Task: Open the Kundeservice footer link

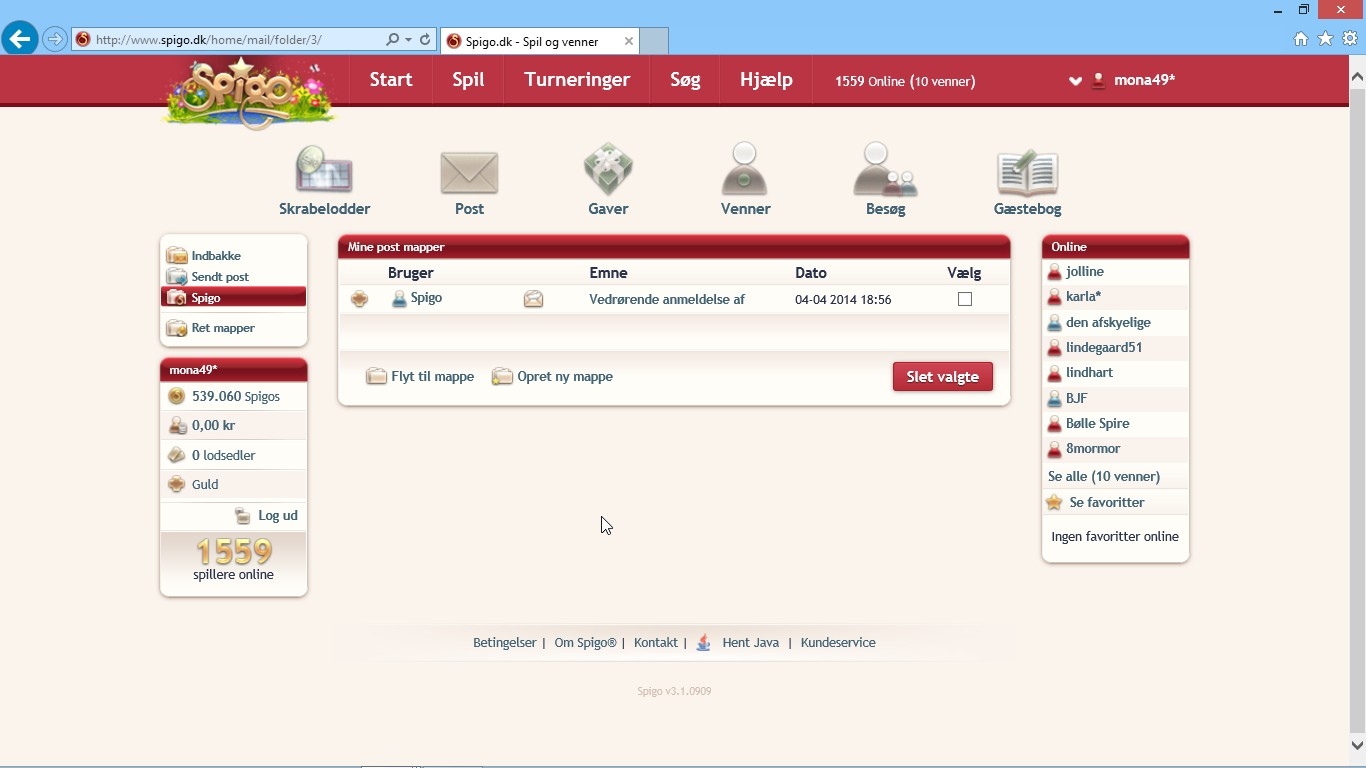Action: coord(838,643)
